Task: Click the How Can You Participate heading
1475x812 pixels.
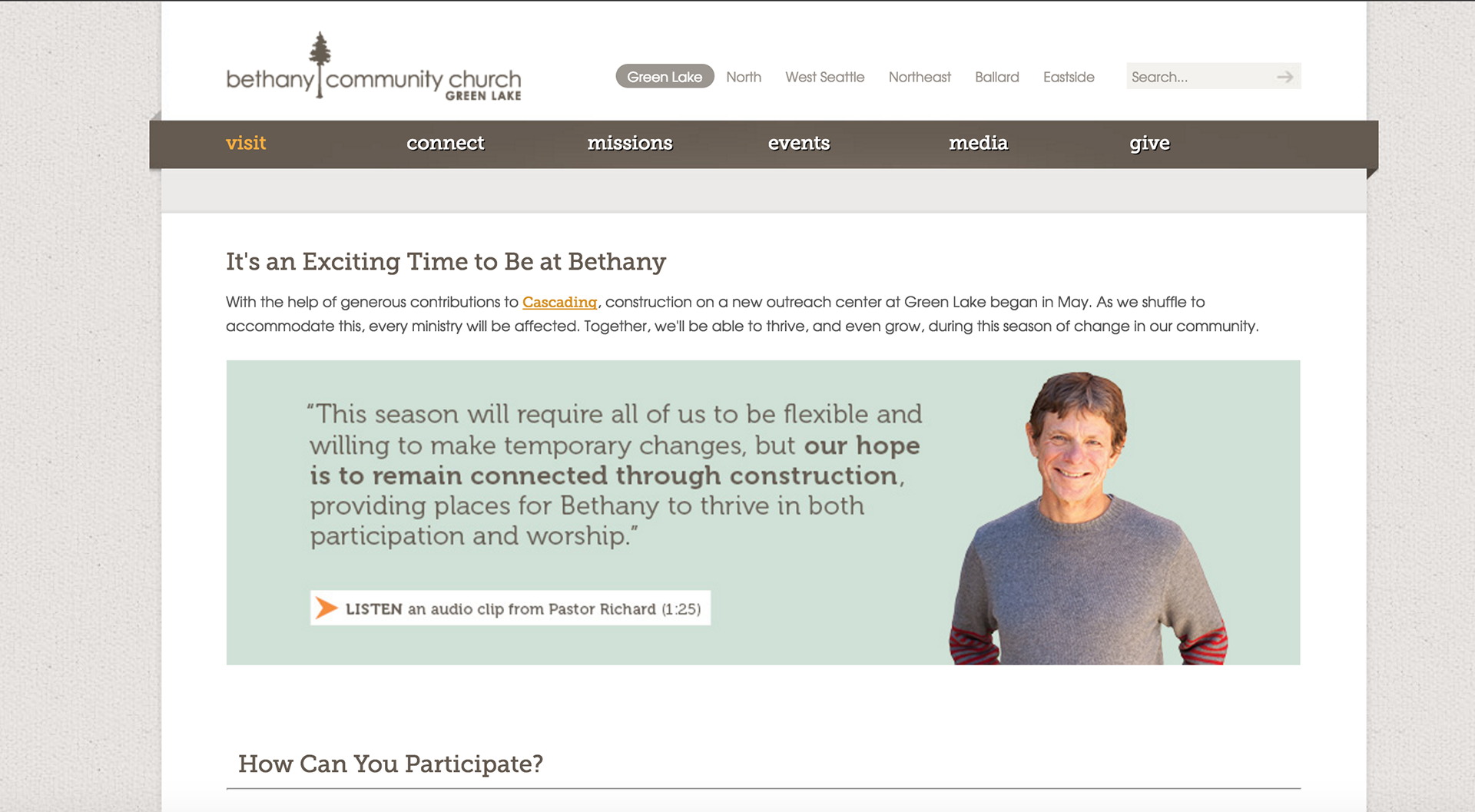Action: (x=390, y=764)
